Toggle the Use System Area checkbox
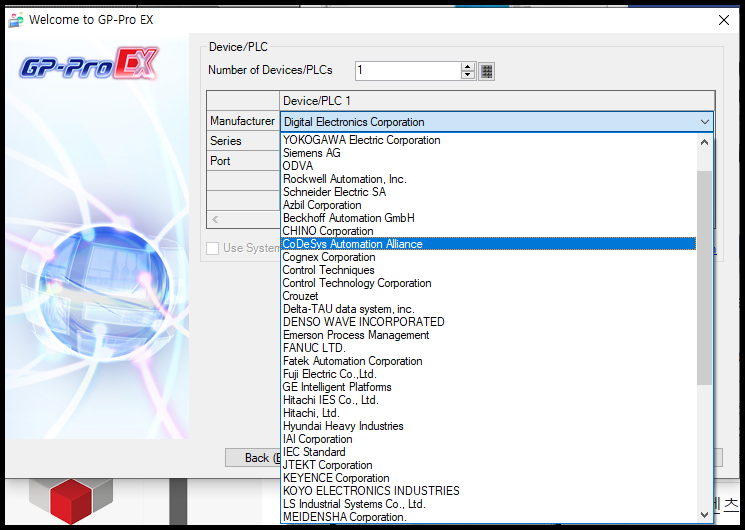Screen dimensions: 745x530 pyautogui.click(x=212, y=248)
